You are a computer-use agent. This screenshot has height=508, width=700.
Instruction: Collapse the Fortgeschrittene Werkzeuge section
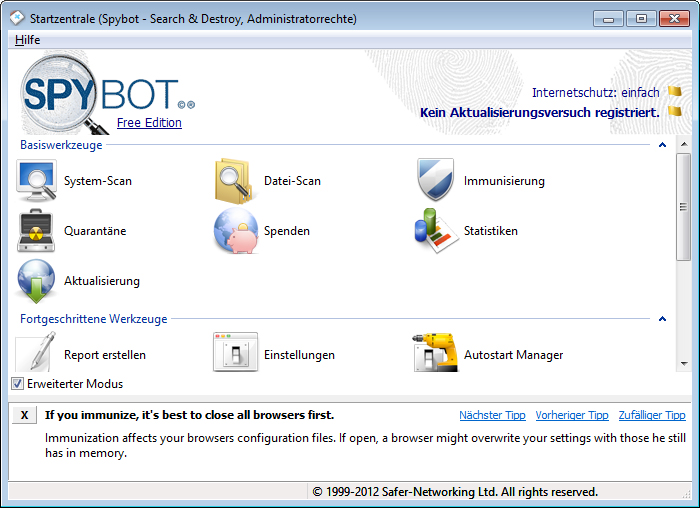(x=662, y=319)
